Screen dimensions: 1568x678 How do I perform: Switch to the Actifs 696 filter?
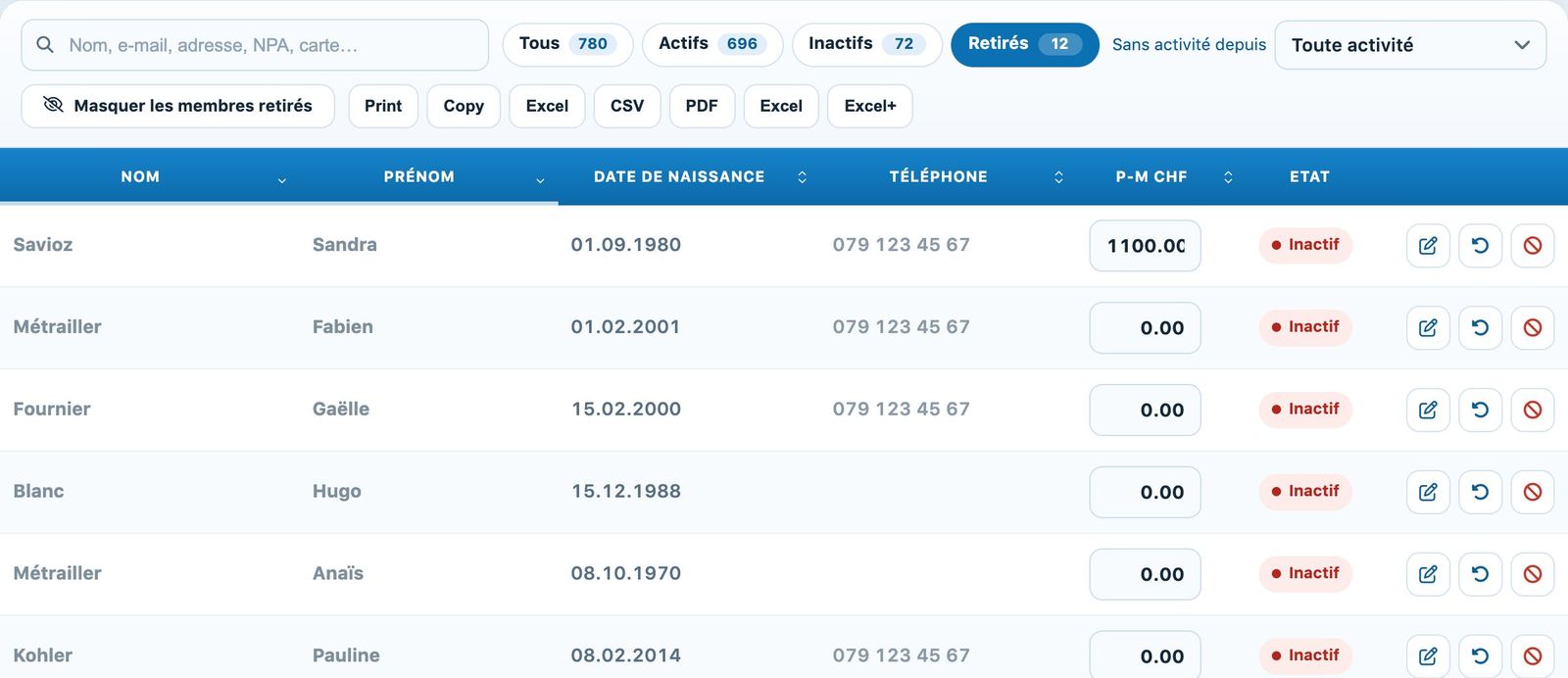click(x=712, y=44)
